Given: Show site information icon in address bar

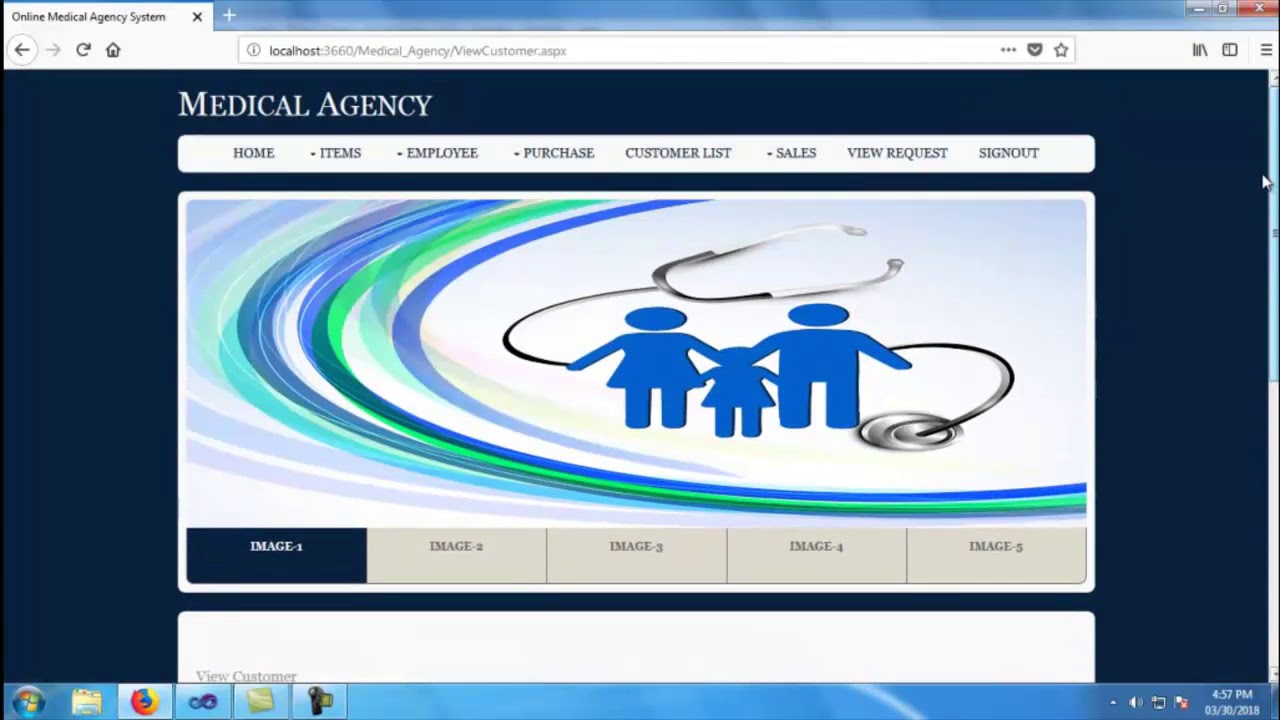Looking at the screenshot, I should [x=253, y=50].
